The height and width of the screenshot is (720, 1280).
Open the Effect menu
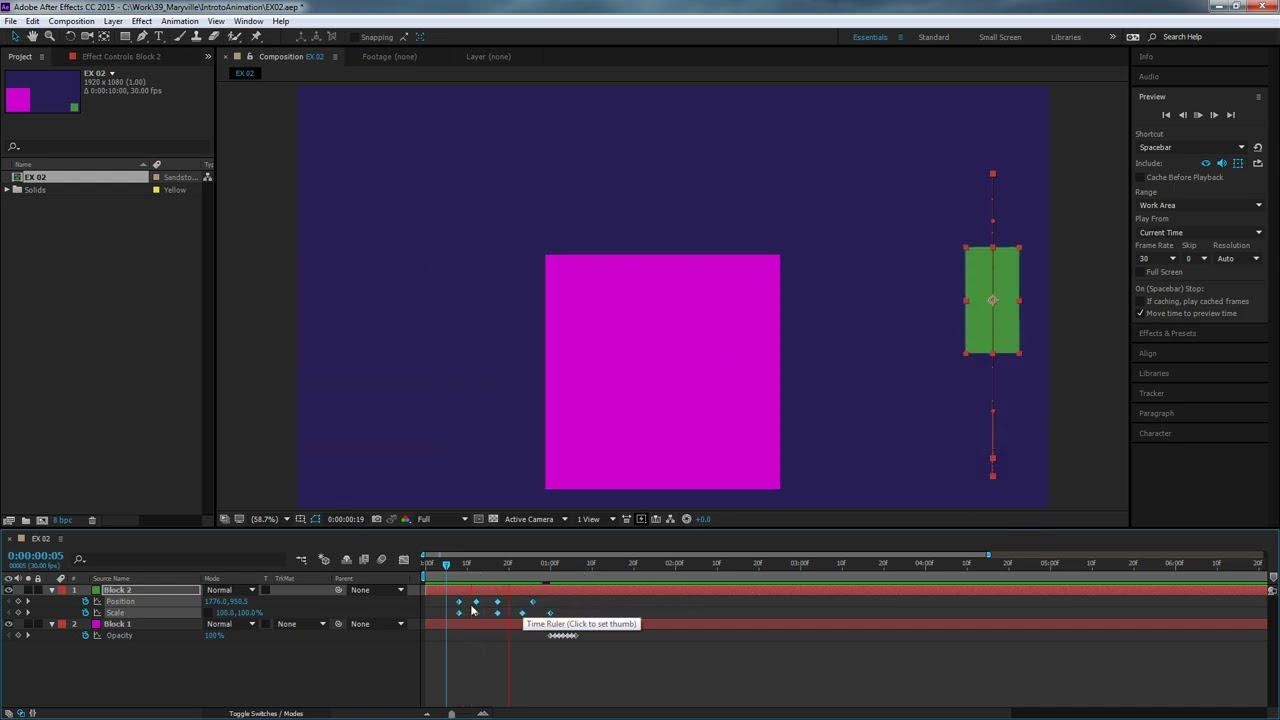coord(142,21)
